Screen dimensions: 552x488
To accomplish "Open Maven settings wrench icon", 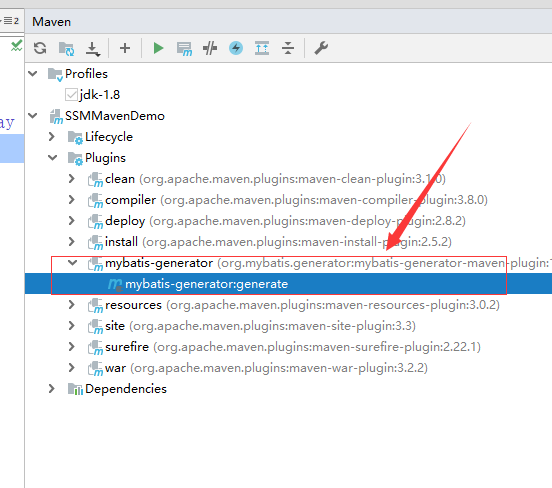I will point(321,48).
